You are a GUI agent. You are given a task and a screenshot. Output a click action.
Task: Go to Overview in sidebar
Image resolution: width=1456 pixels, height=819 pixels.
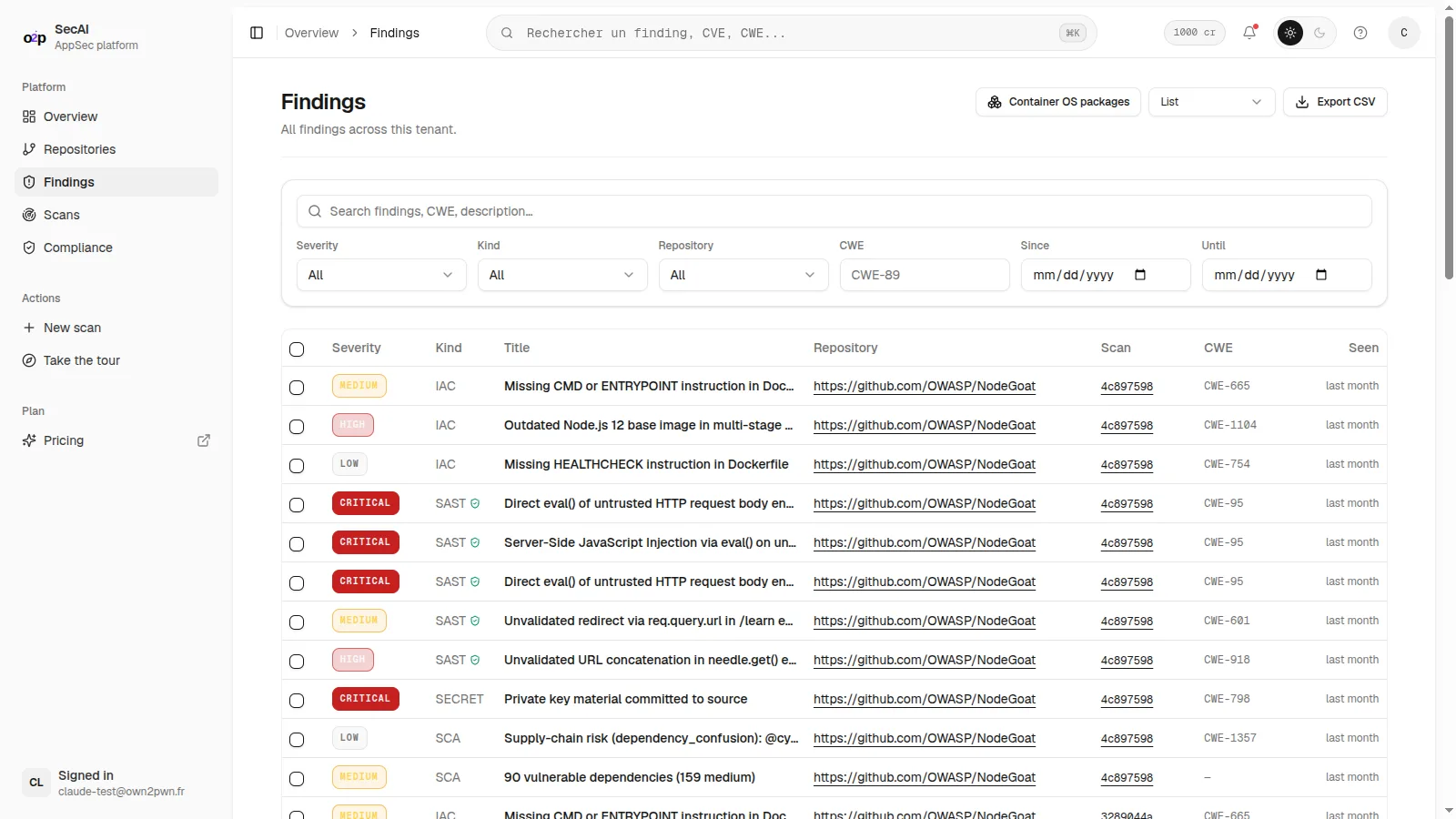click(116, 116)
